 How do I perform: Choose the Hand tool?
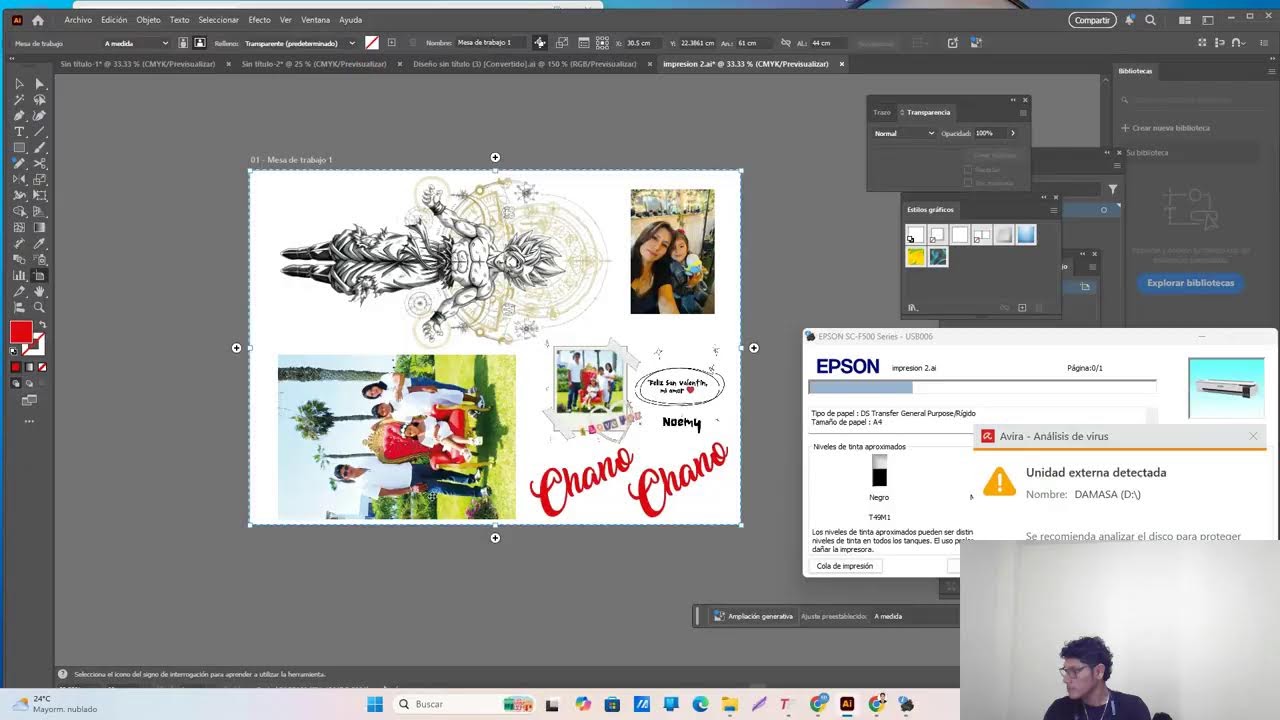tap(40, 291)
